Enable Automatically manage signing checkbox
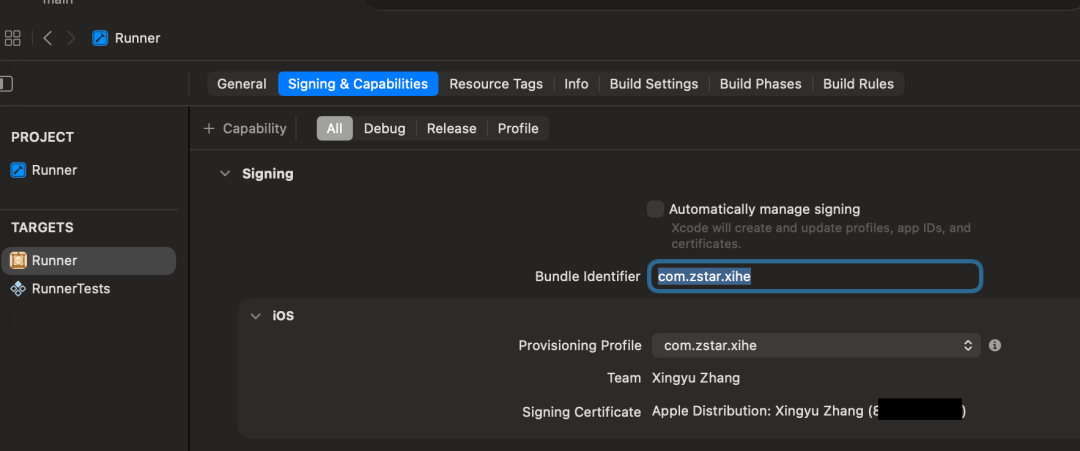The width and height of the screenshot is (1080, 451). [x=655, y=209]
